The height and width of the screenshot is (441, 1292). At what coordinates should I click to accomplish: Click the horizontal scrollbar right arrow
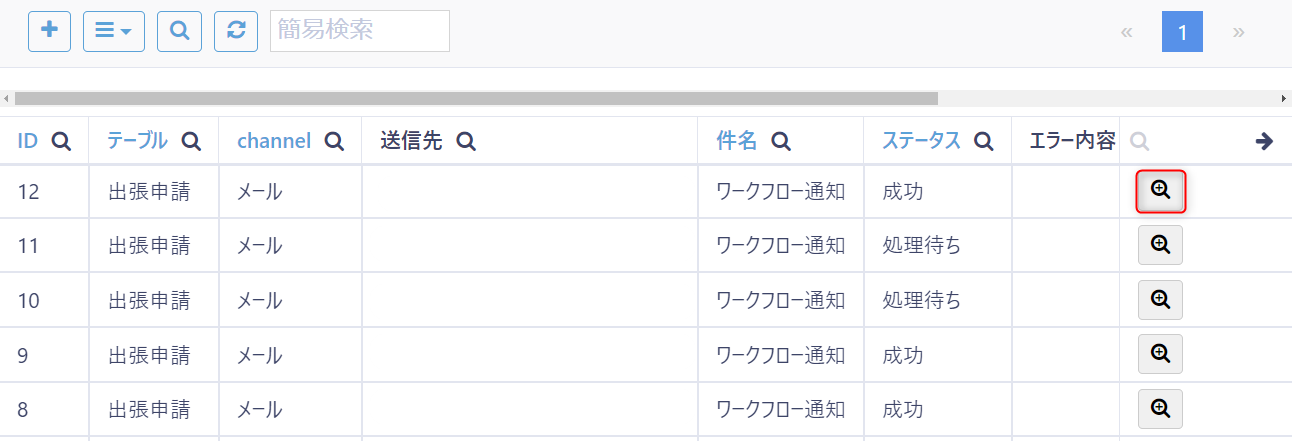[x=1284, y=99]
